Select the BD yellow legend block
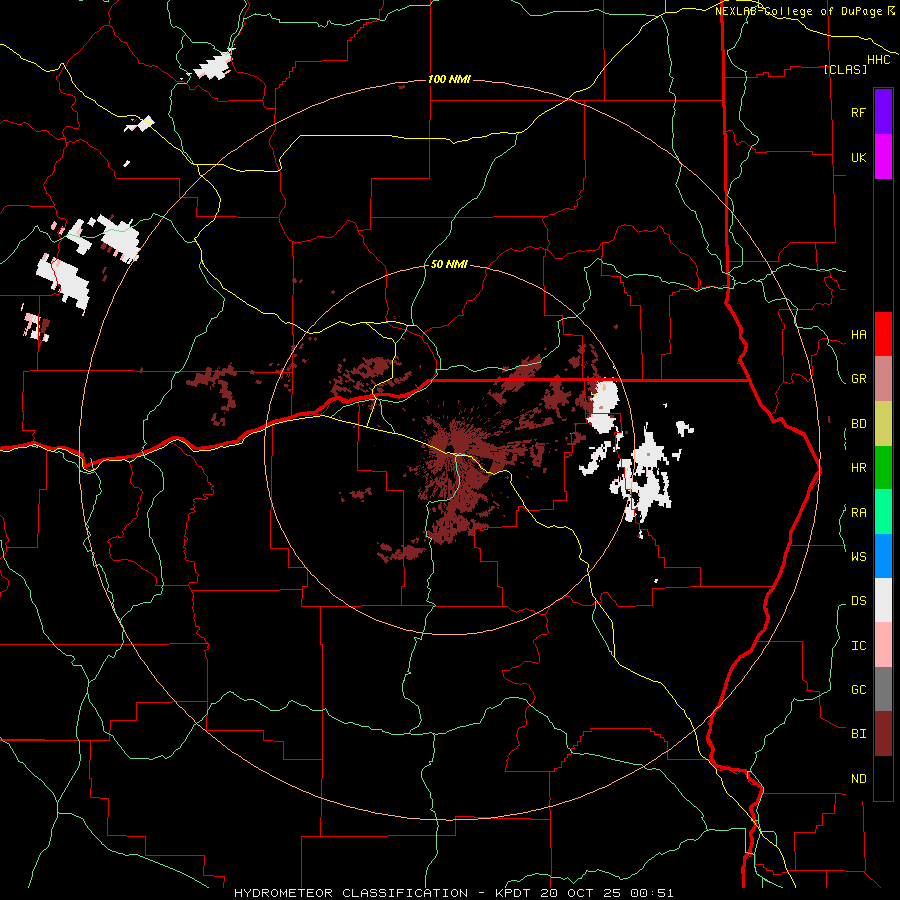The image size is (900, 900). tap(883, 423)
